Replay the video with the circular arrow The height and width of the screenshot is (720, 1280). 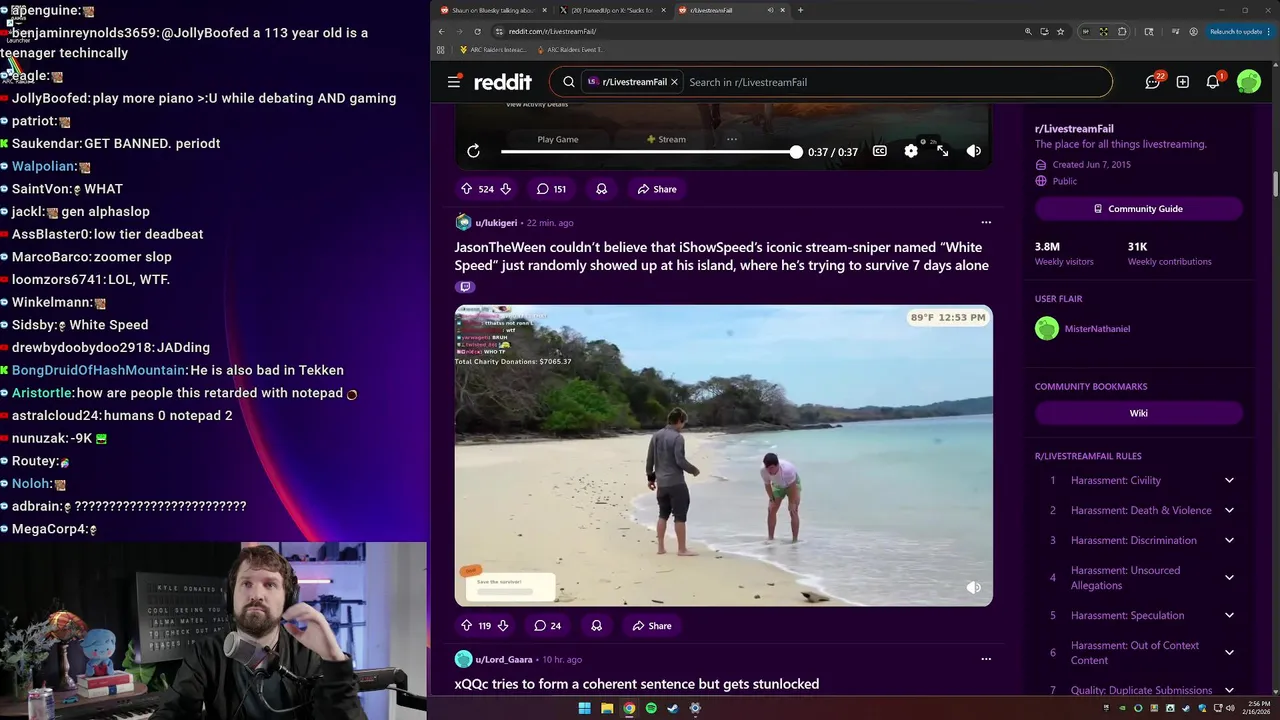click(x=473, y=151)
